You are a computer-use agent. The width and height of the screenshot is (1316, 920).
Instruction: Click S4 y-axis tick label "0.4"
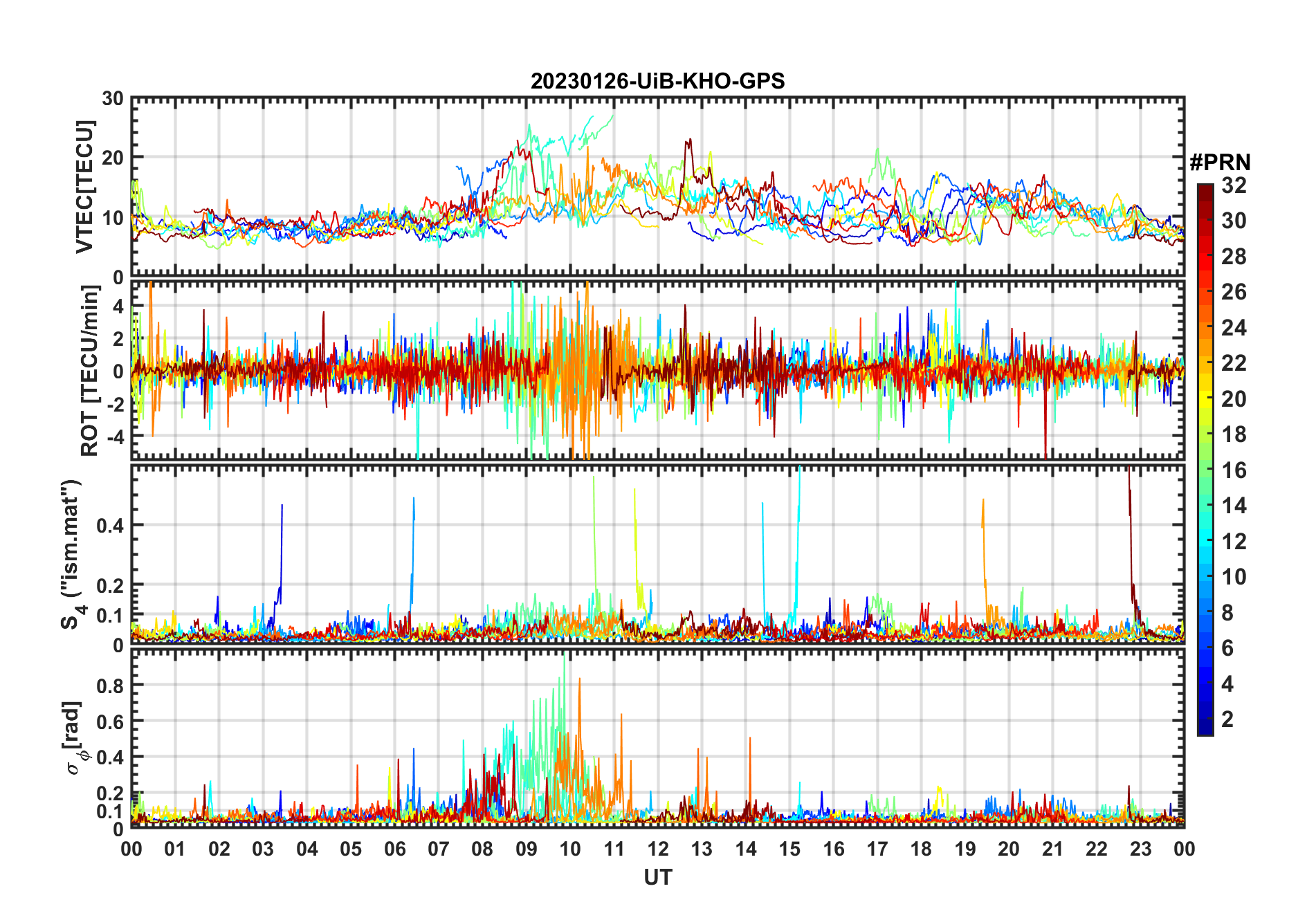pyautogui.click(x=110, y=525)
